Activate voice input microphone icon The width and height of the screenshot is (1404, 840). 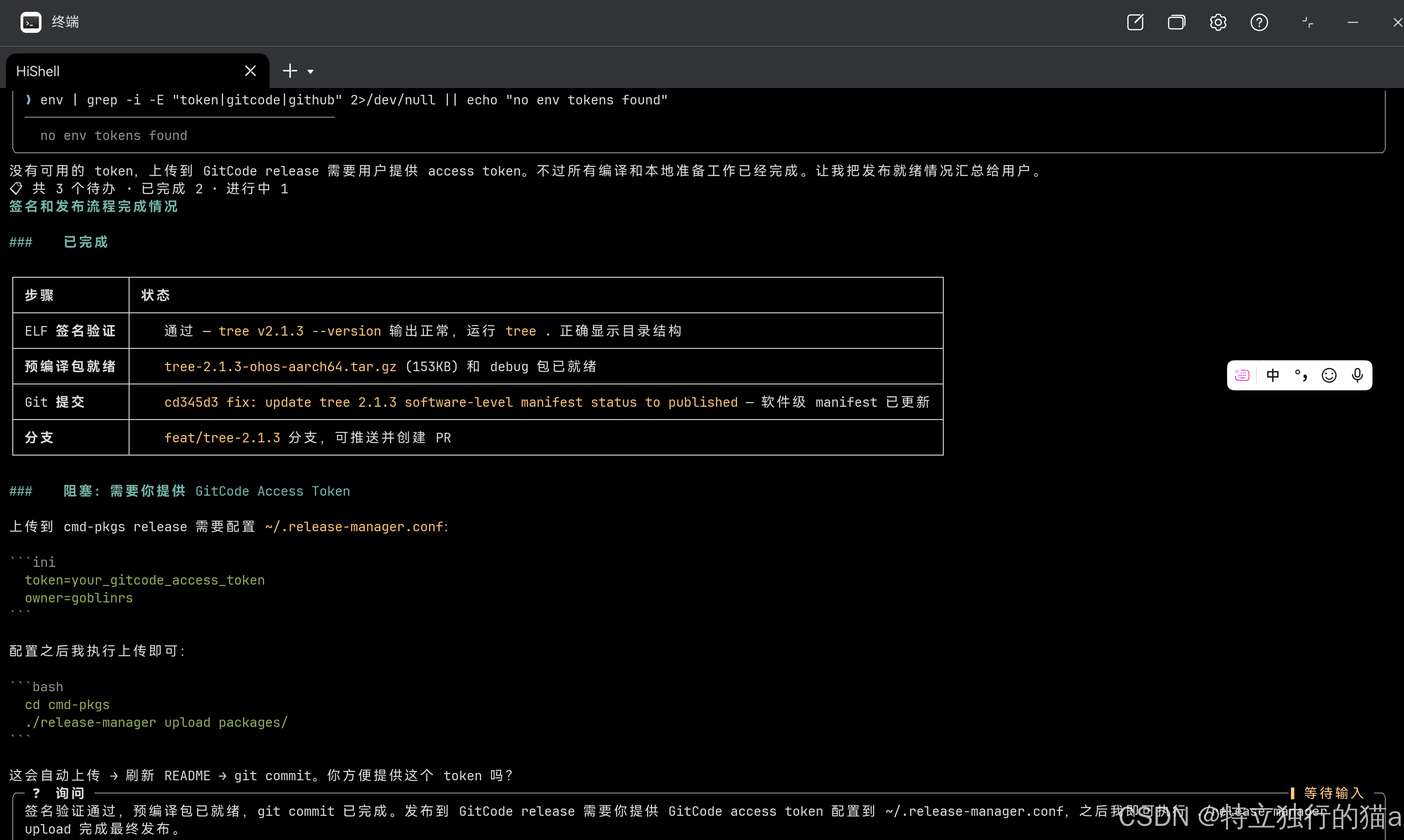(1357, 375)
